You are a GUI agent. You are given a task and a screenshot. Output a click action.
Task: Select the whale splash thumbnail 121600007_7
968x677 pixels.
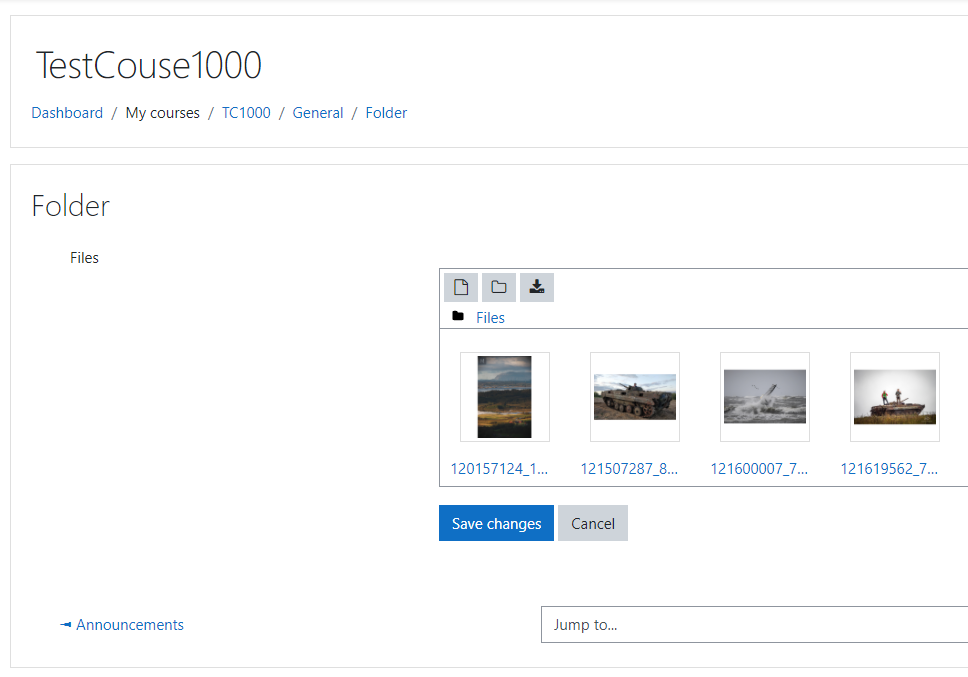point(765,397)
